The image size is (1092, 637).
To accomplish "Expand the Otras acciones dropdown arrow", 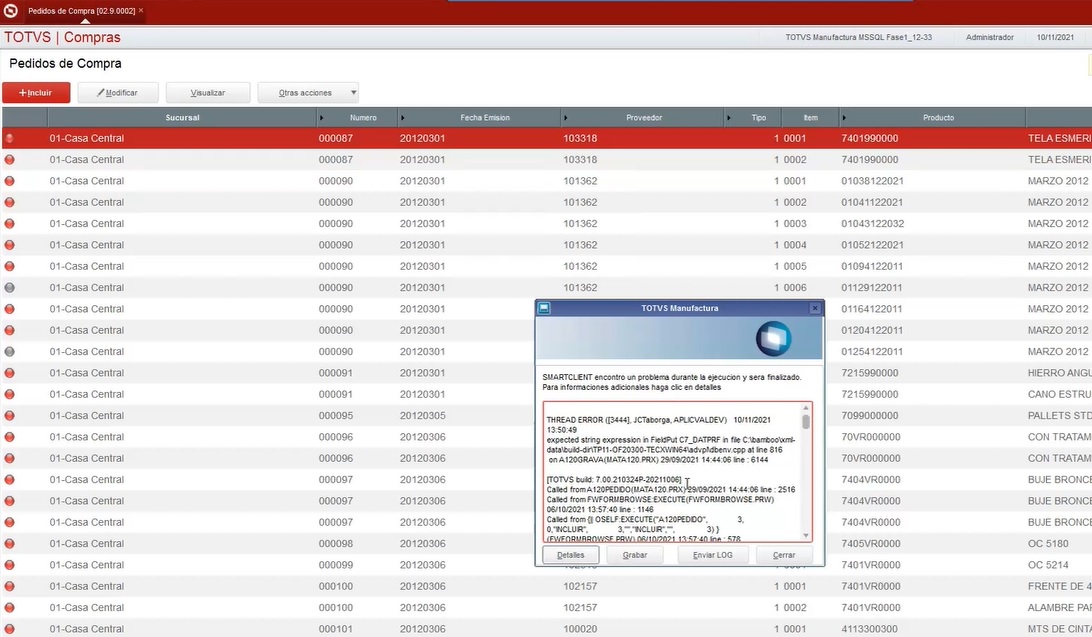I will click(x=353, y=93).
